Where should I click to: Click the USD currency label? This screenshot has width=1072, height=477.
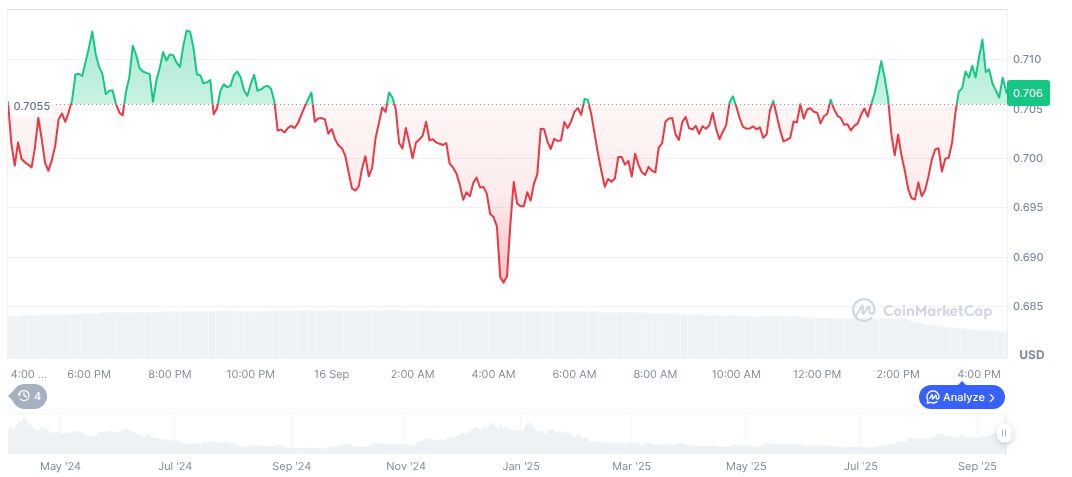coord(1031,355)
